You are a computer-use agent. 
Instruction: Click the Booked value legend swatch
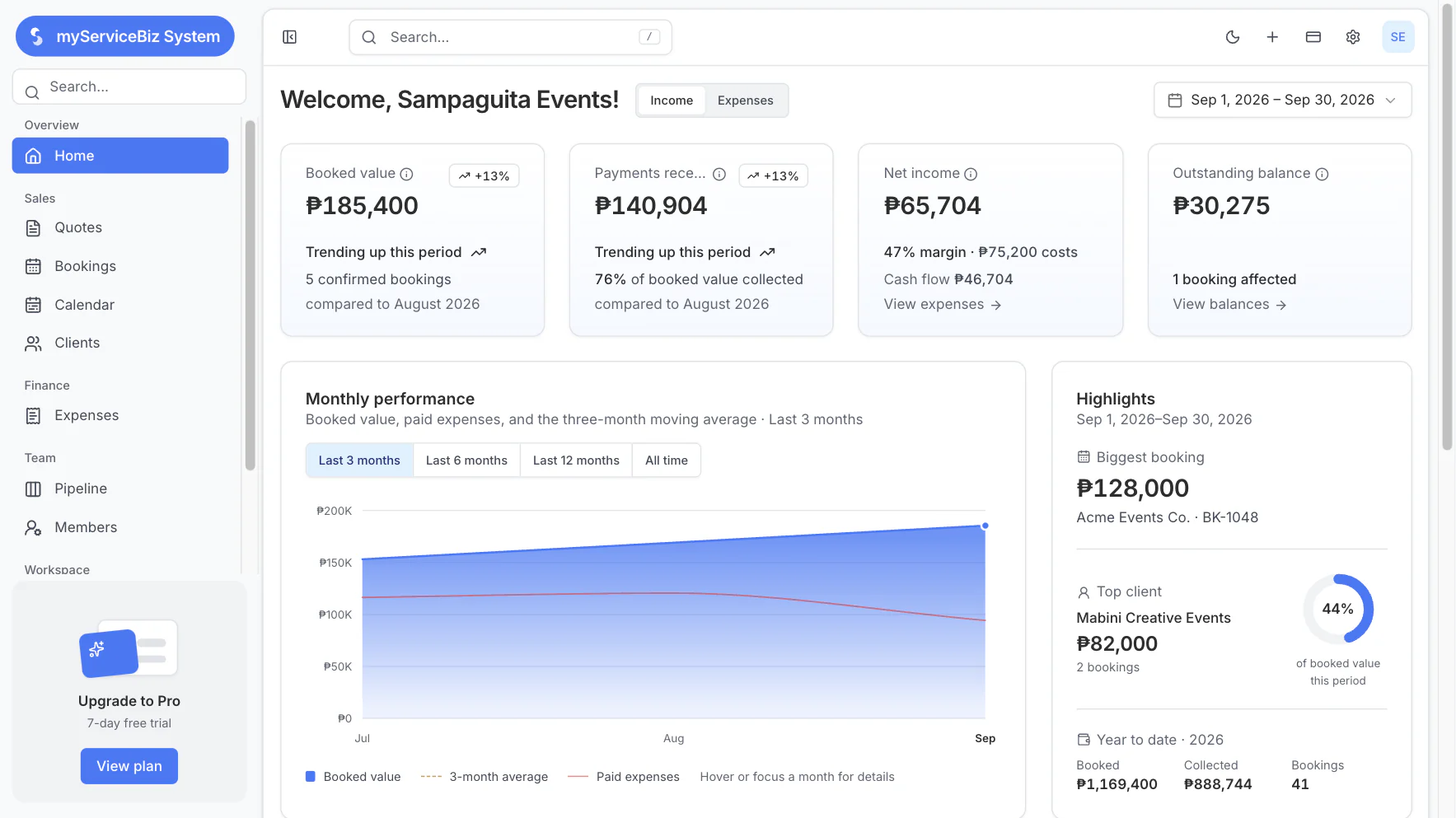311,776
